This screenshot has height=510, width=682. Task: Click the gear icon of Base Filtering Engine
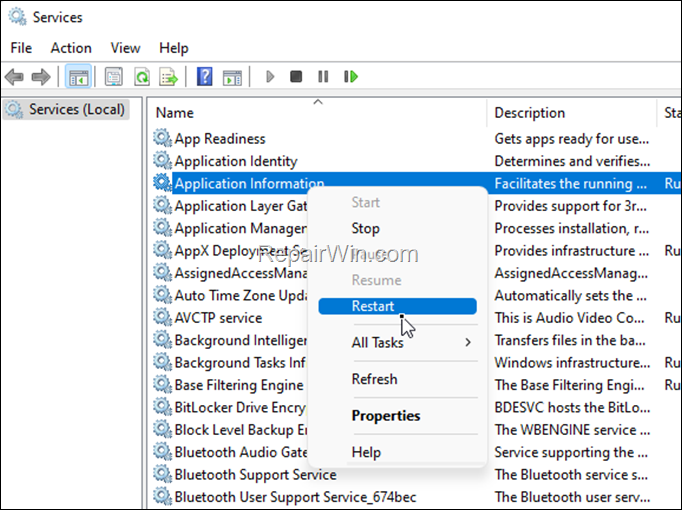pos(162,384)
